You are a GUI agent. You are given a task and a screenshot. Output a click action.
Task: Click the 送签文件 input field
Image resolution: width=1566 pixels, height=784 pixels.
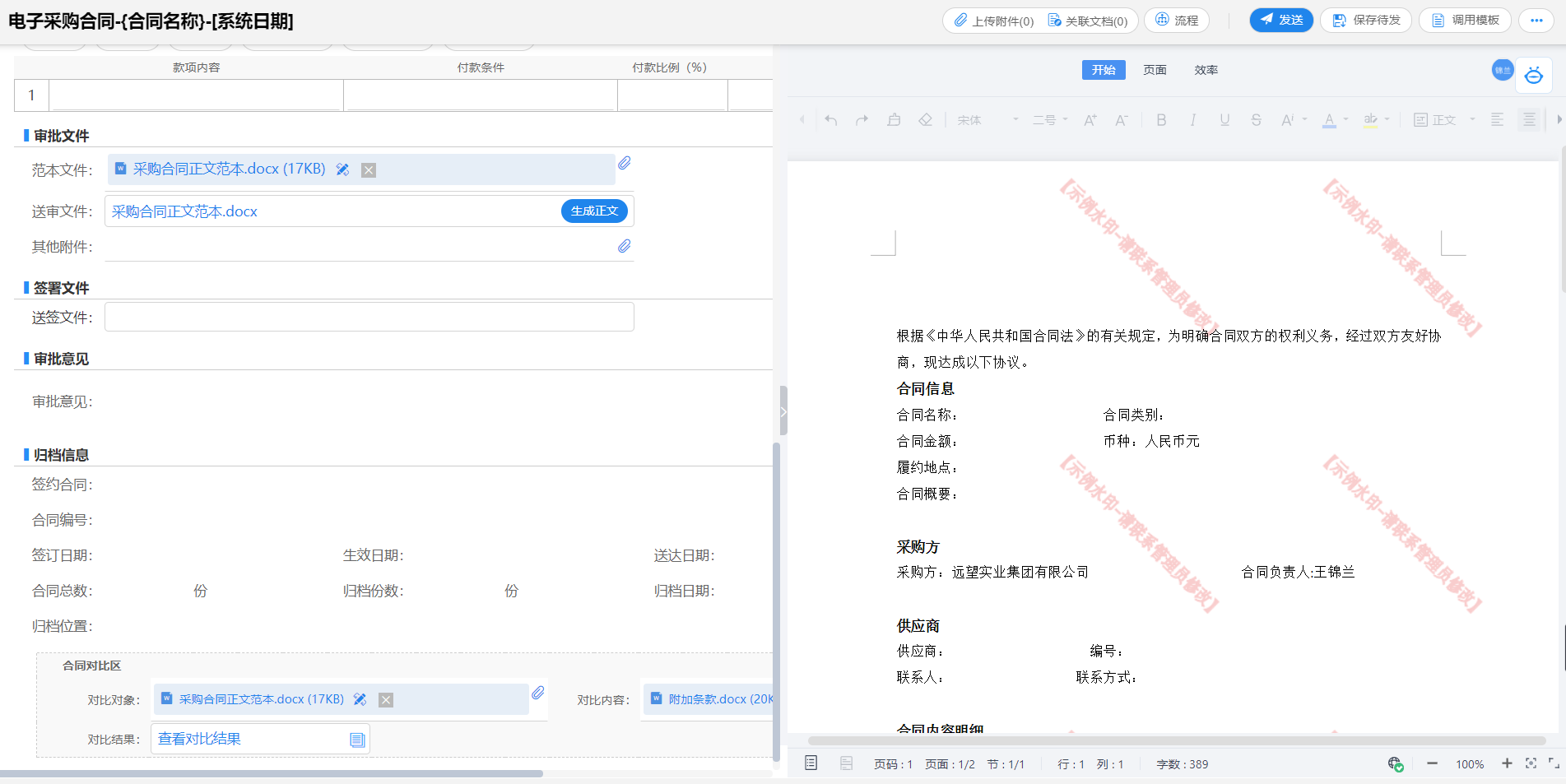point(369,317)
